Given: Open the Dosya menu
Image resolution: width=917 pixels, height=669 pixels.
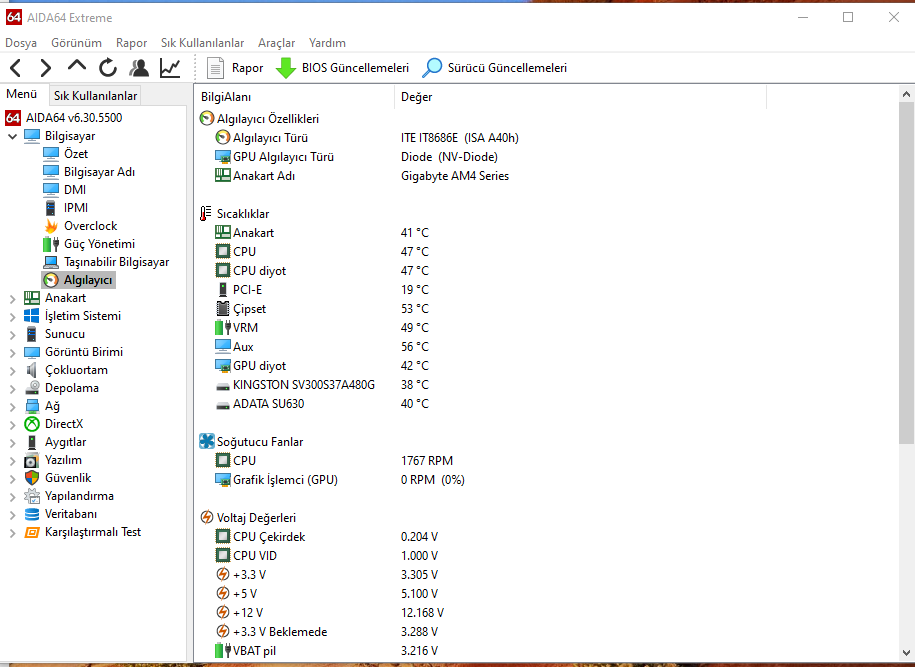Looking at the screenshot, I should click(x=21, y=43).
